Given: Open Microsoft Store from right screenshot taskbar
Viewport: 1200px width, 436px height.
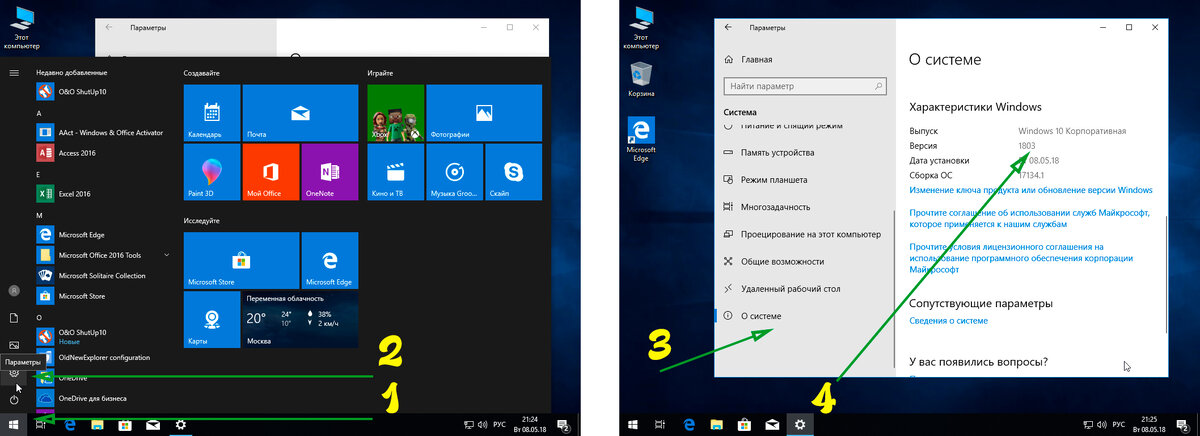Looking at the screenshot, I should coord(744,425).
